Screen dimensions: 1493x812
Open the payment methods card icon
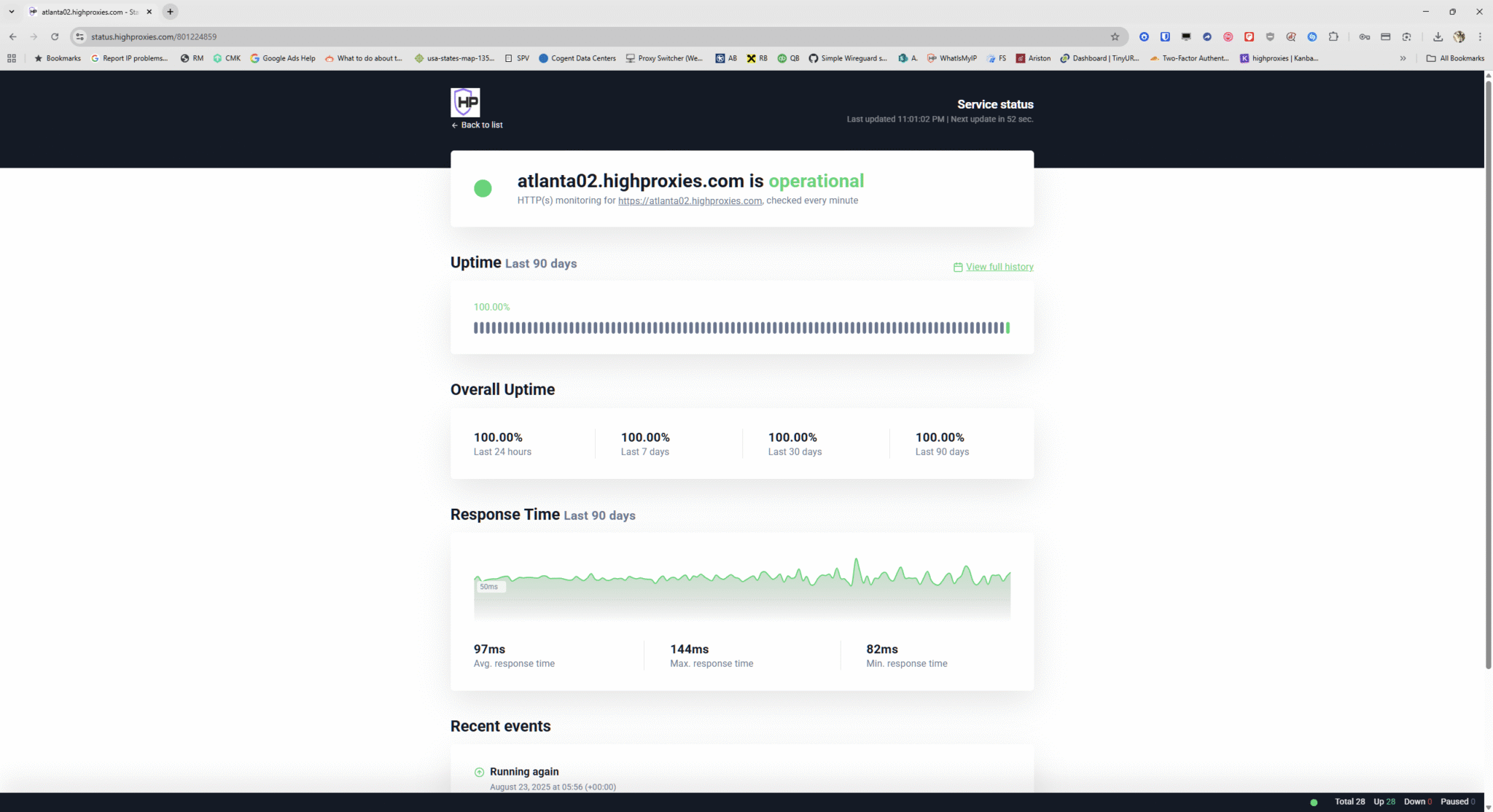(1386, 36)
